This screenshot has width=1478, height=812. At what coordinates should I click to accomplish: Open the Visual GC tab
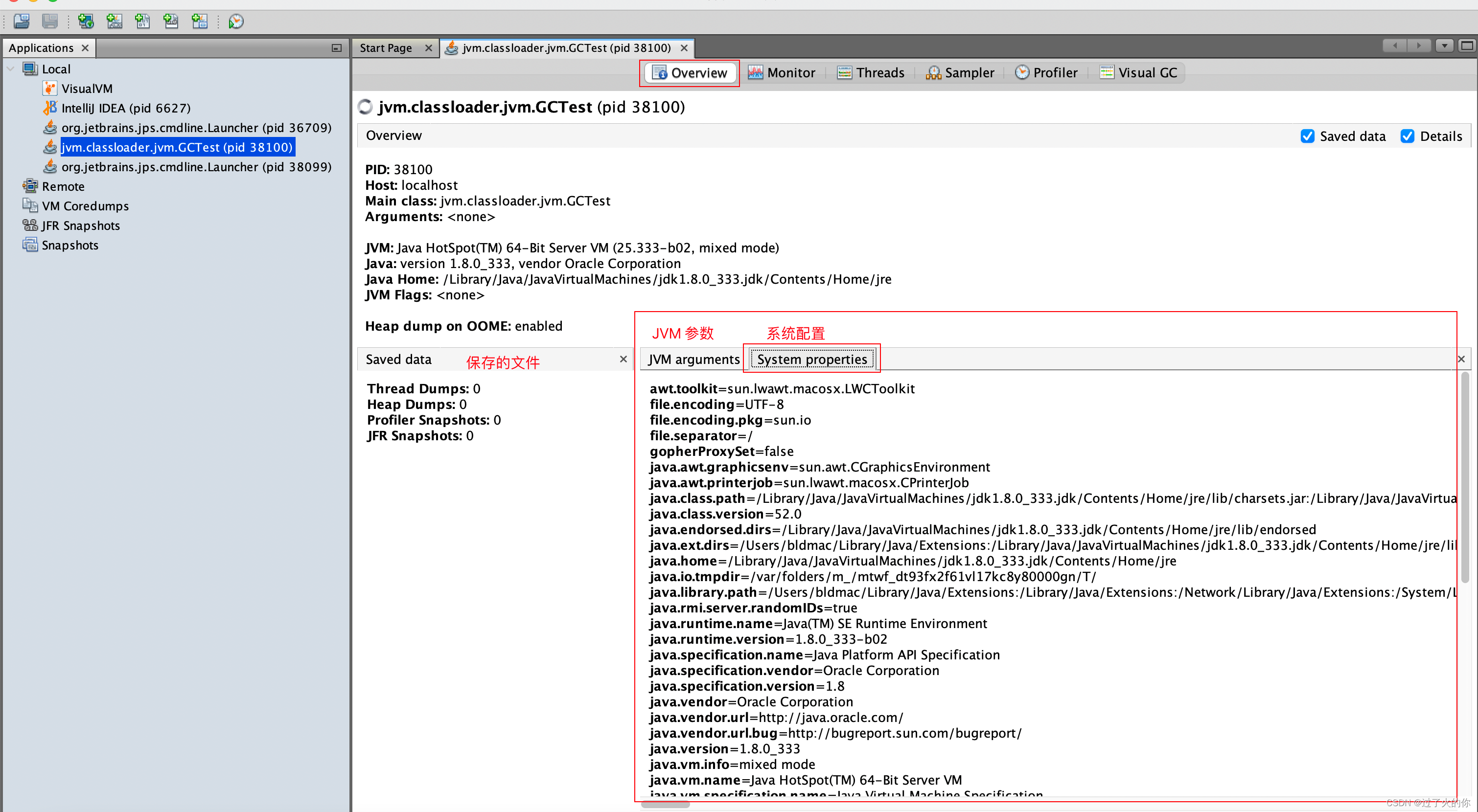click(x=1138, y=73)
